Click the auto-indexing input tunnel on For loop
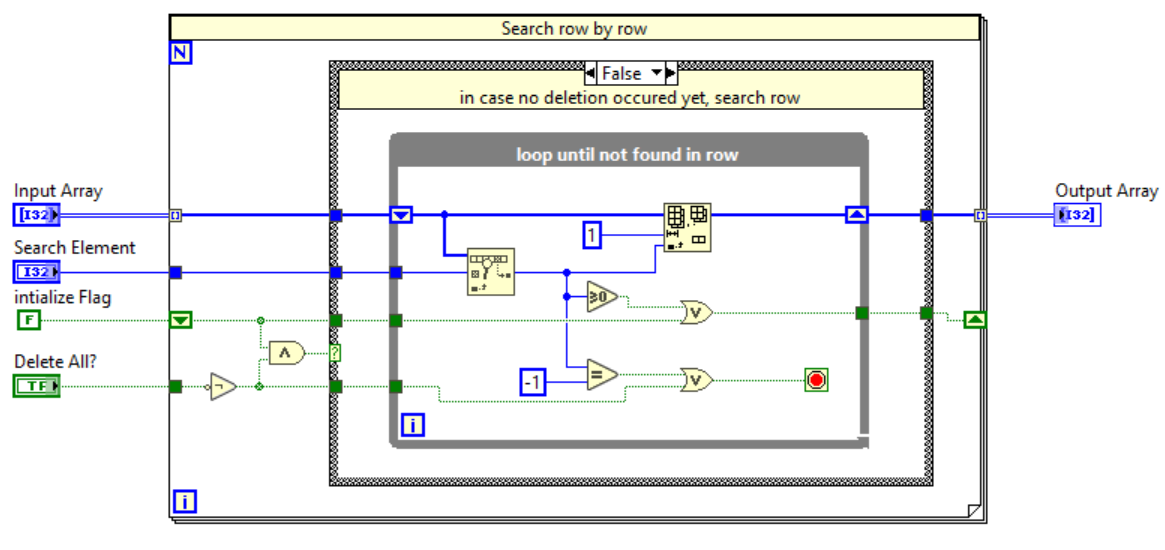This screenshot has height=550, width=1165. pos(175,216)
